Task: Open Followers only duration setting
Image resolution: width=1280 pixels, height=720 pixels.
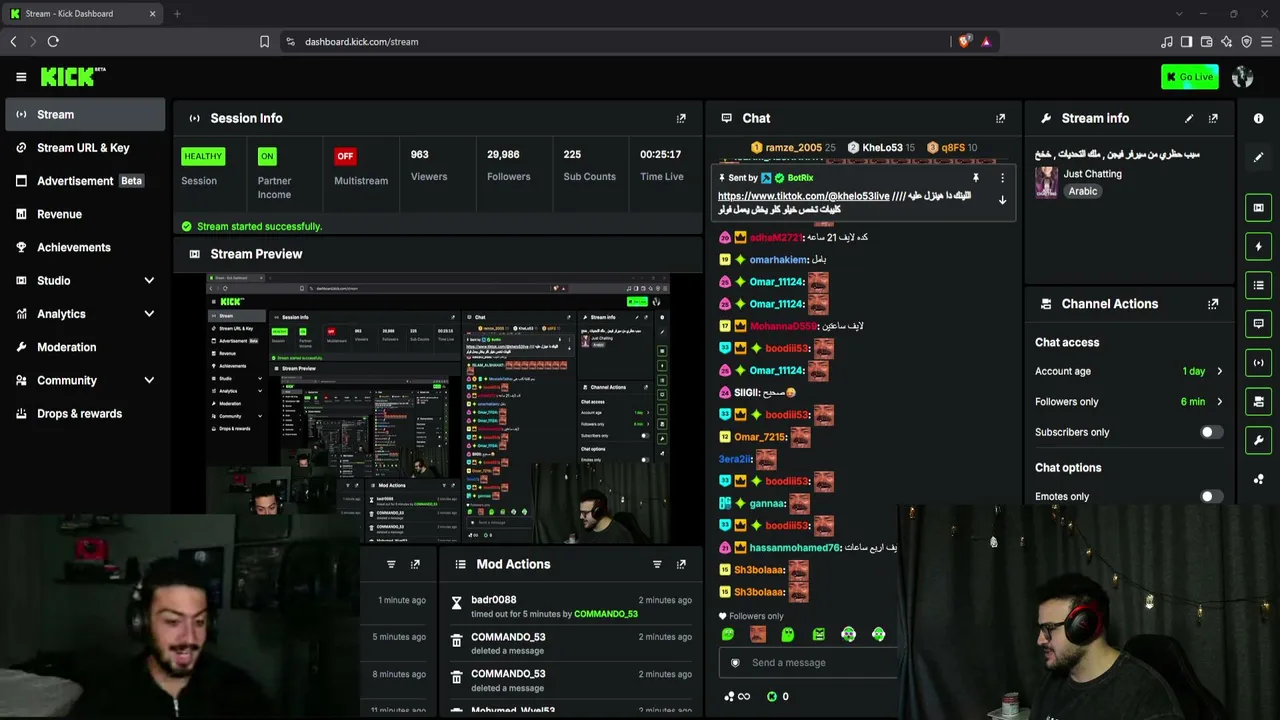Action: pyautogui.click(x=1129, y=402)
